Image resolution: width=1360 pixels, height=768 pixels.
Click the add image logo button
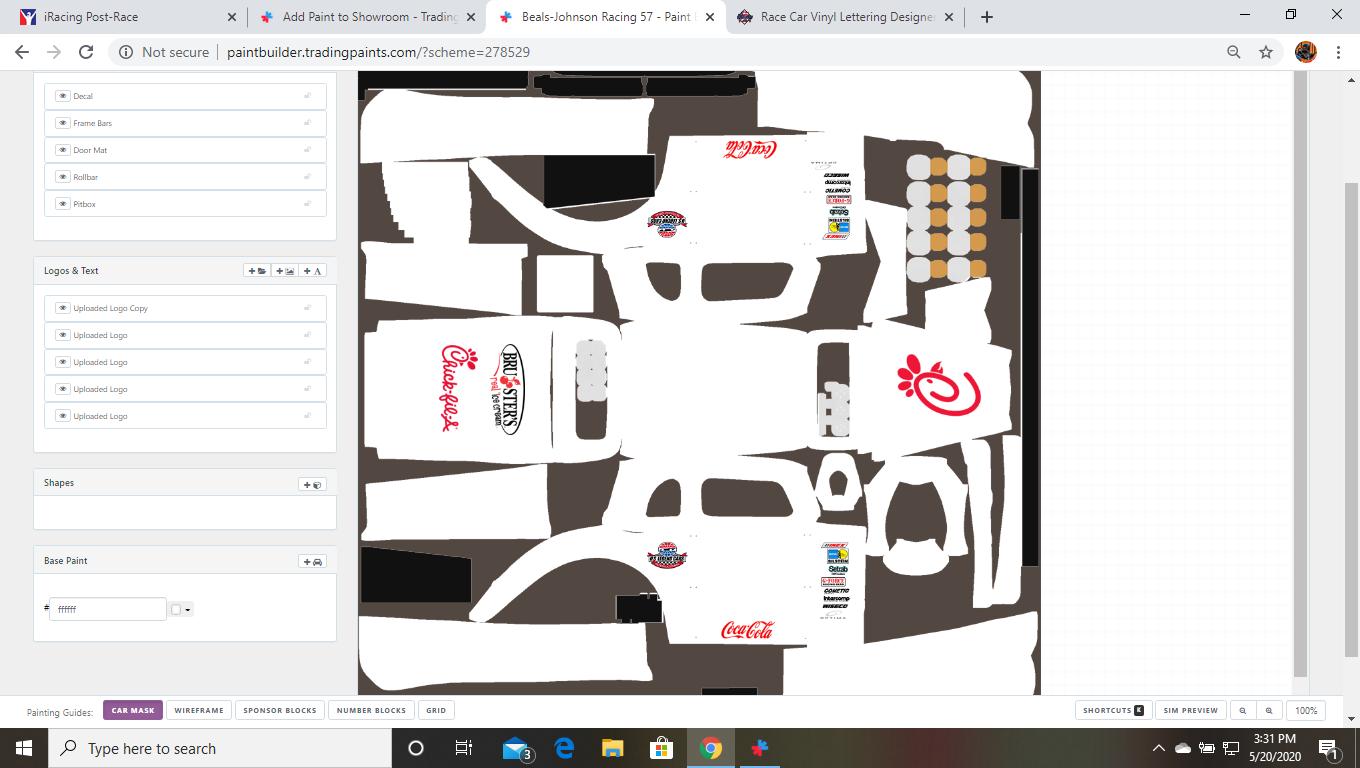click(285, 271)
